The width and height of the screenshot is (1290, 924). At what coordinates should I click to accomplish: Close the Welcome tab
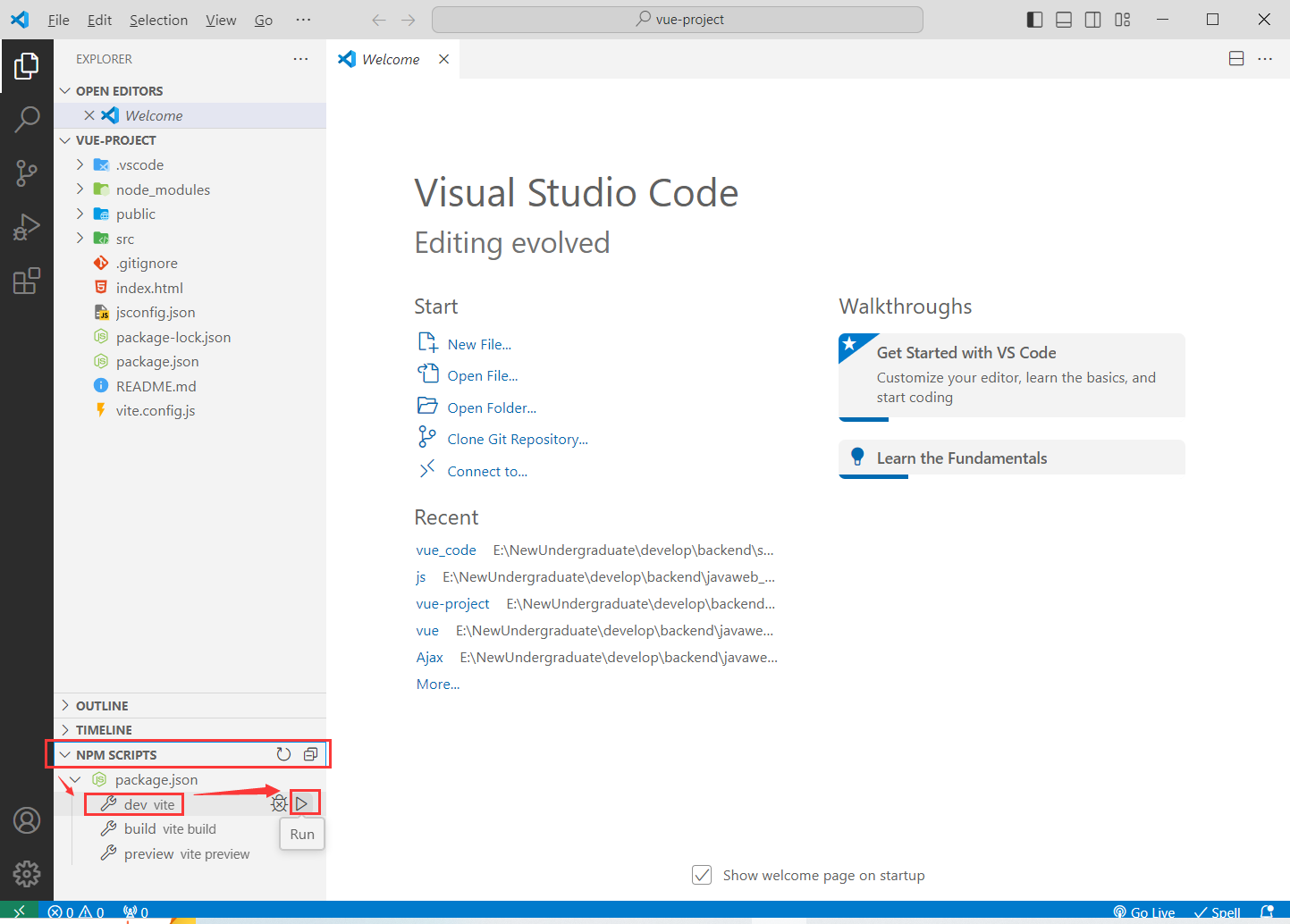tap(443, 59)
